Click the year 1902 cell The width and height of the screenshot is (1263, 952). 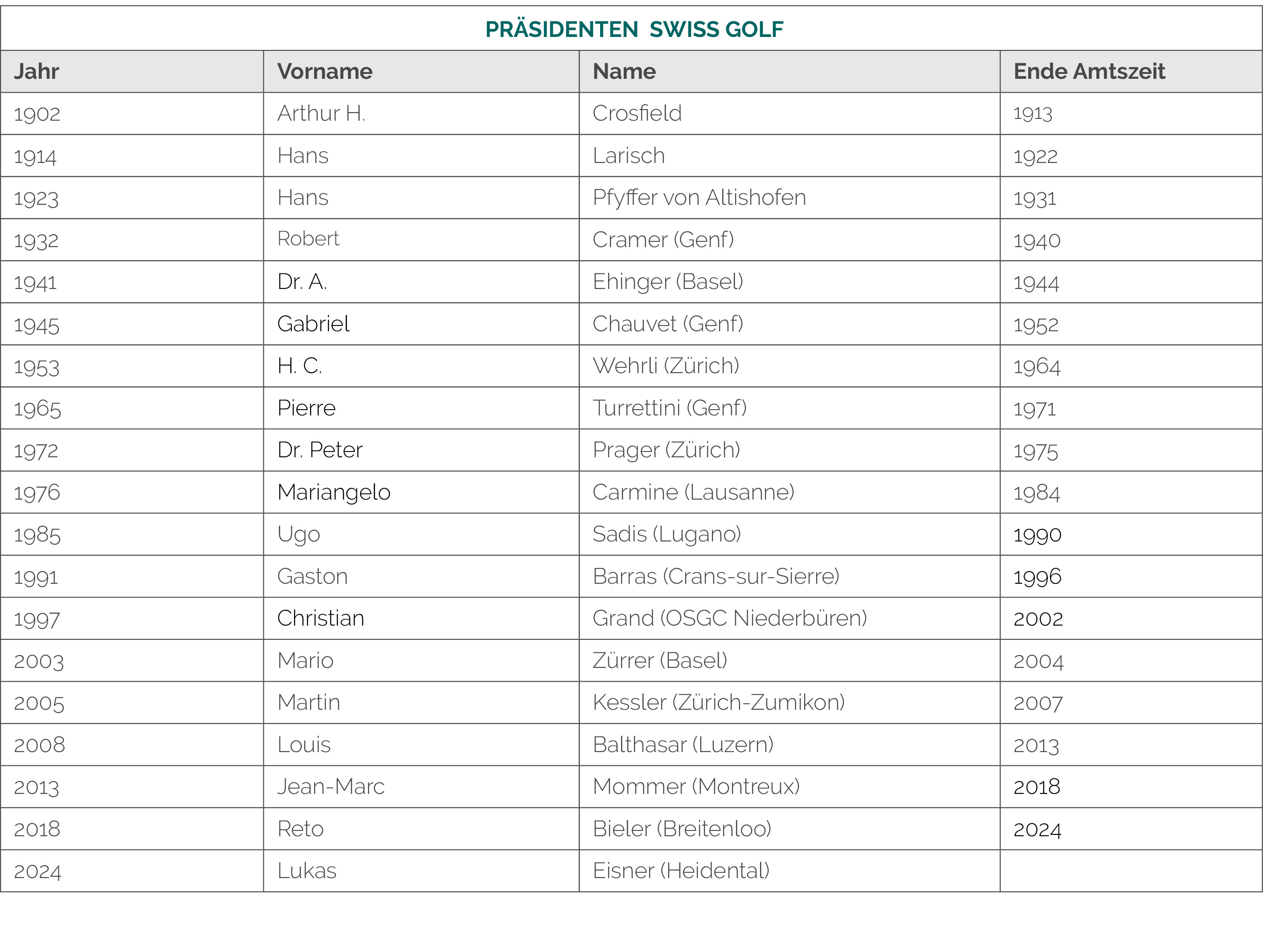point(132,114)
